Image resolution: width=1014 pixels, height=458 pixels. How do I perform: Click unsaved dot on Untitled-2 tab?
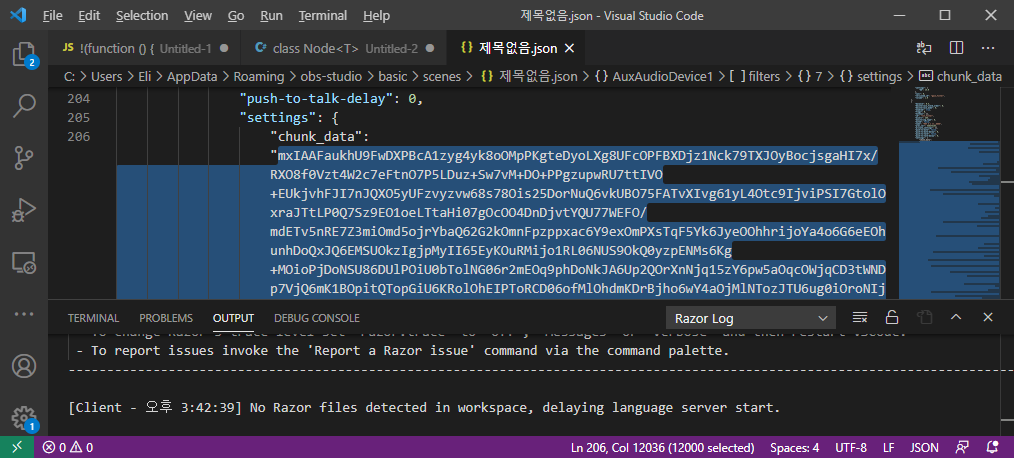[x=430, y=49]
